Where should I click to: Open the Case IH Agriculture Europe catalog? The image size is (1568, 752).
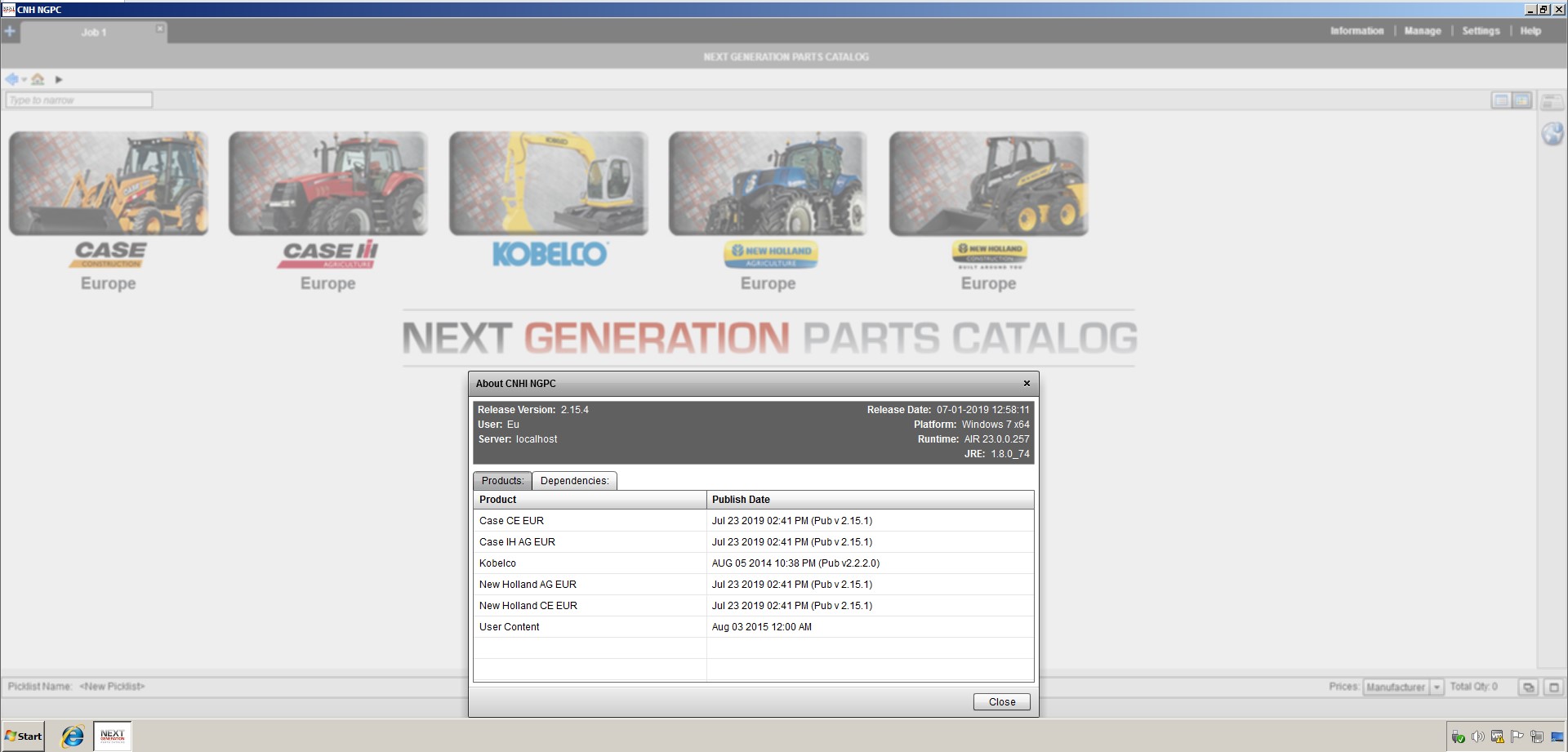(328, 211)
